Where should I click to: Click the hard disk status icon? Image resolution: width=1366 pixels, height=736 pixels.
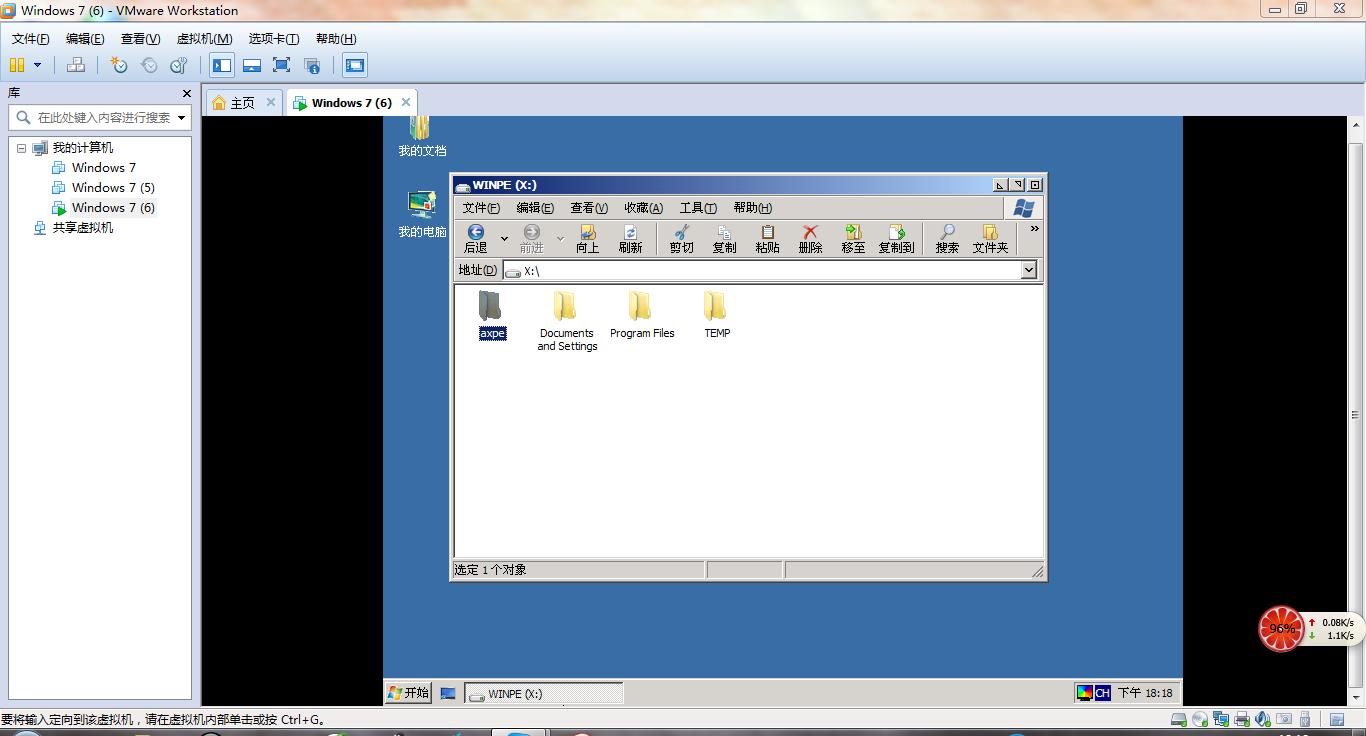(x=1178, y=719)
